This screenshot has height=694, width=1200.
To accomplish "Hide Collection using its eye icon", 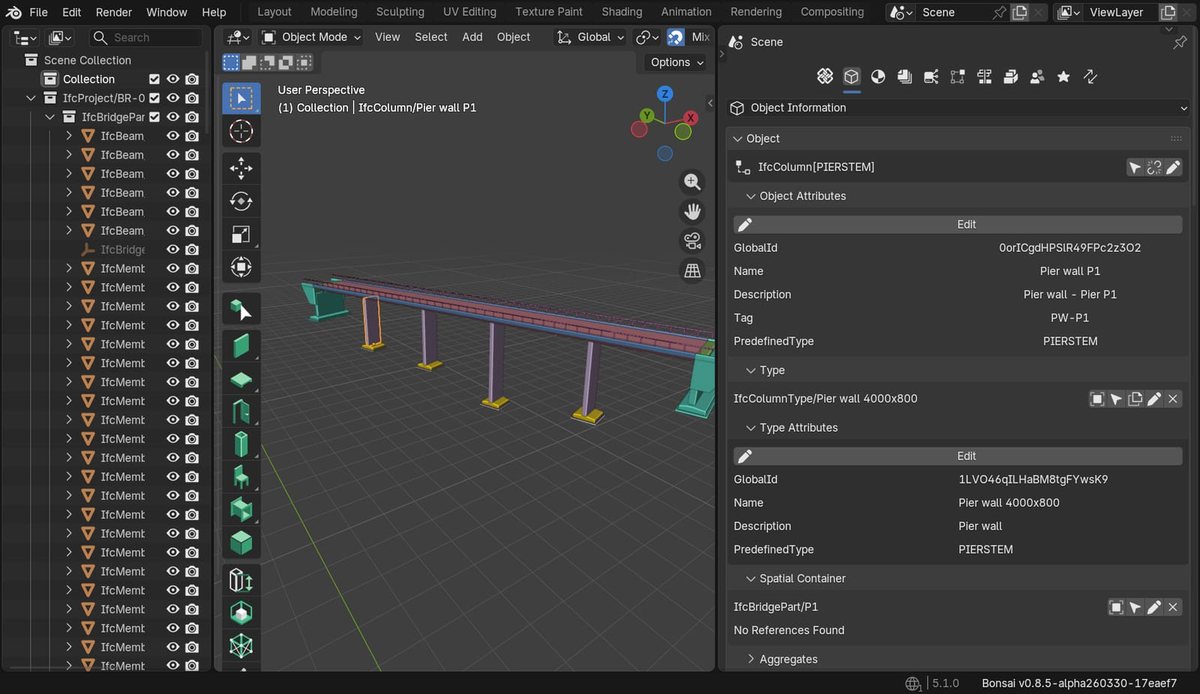I will [173, 79].
